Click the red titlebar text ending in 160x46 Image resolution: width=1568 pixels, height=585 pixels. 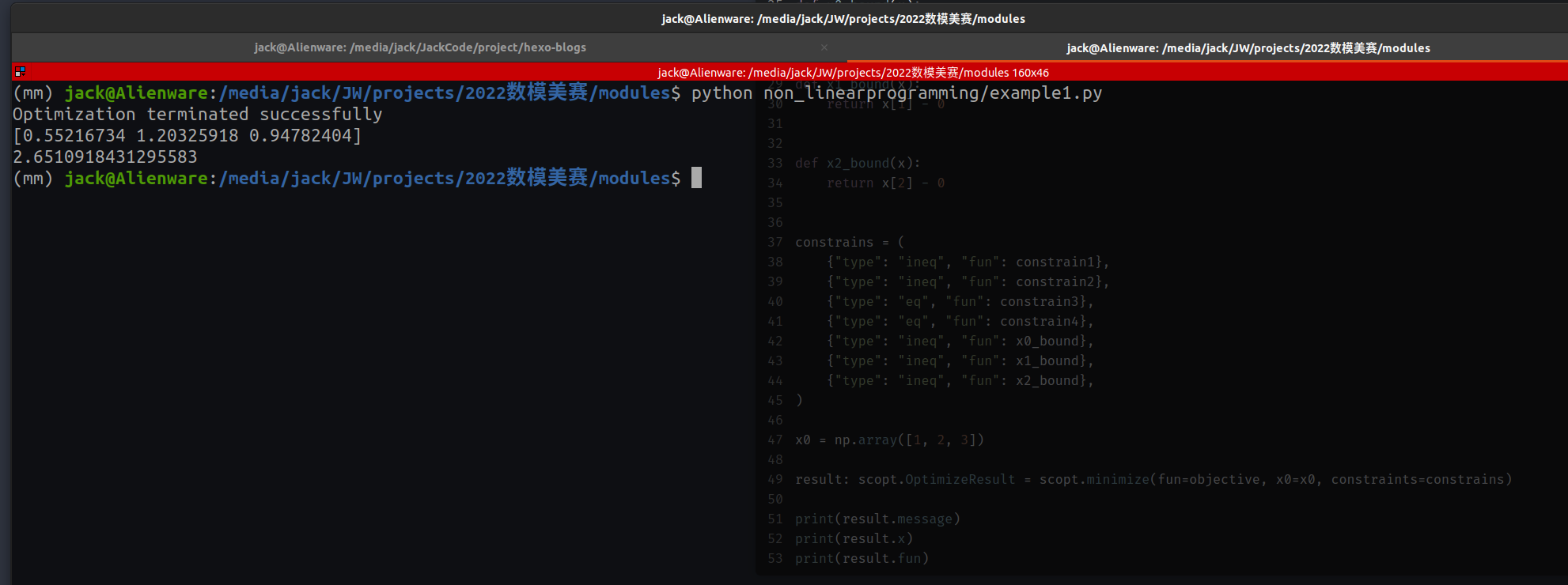853,73
